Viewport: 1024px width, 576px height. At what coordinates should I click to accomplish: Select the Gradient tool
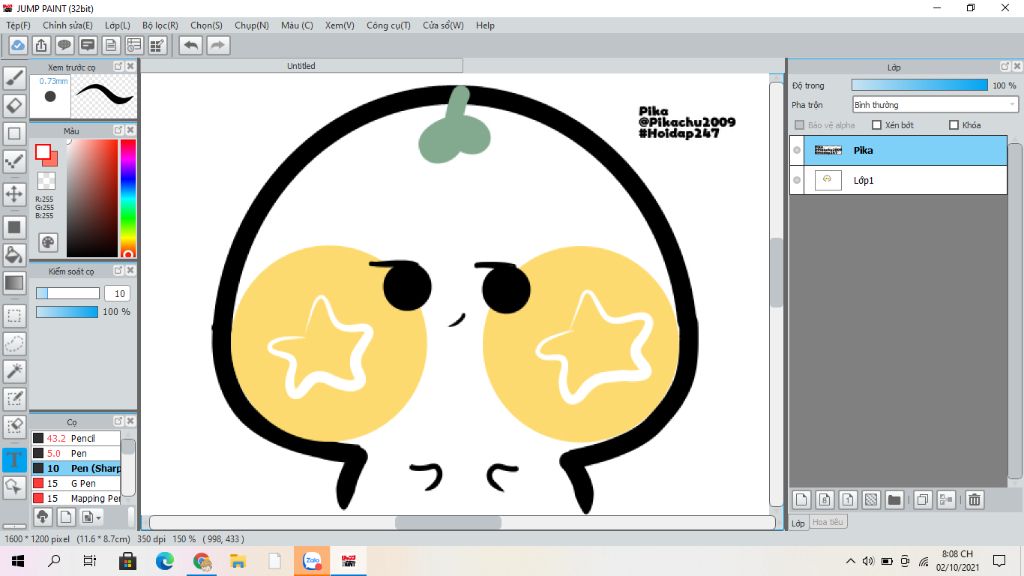tap(14, 283)
